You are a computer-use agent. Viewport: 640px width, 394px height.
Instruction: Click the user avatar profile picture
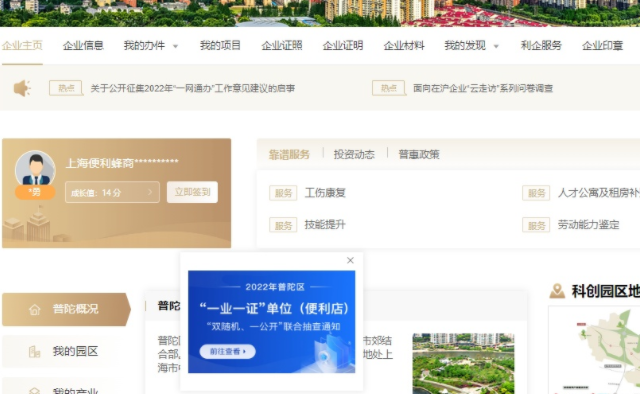tap(35, 169)
